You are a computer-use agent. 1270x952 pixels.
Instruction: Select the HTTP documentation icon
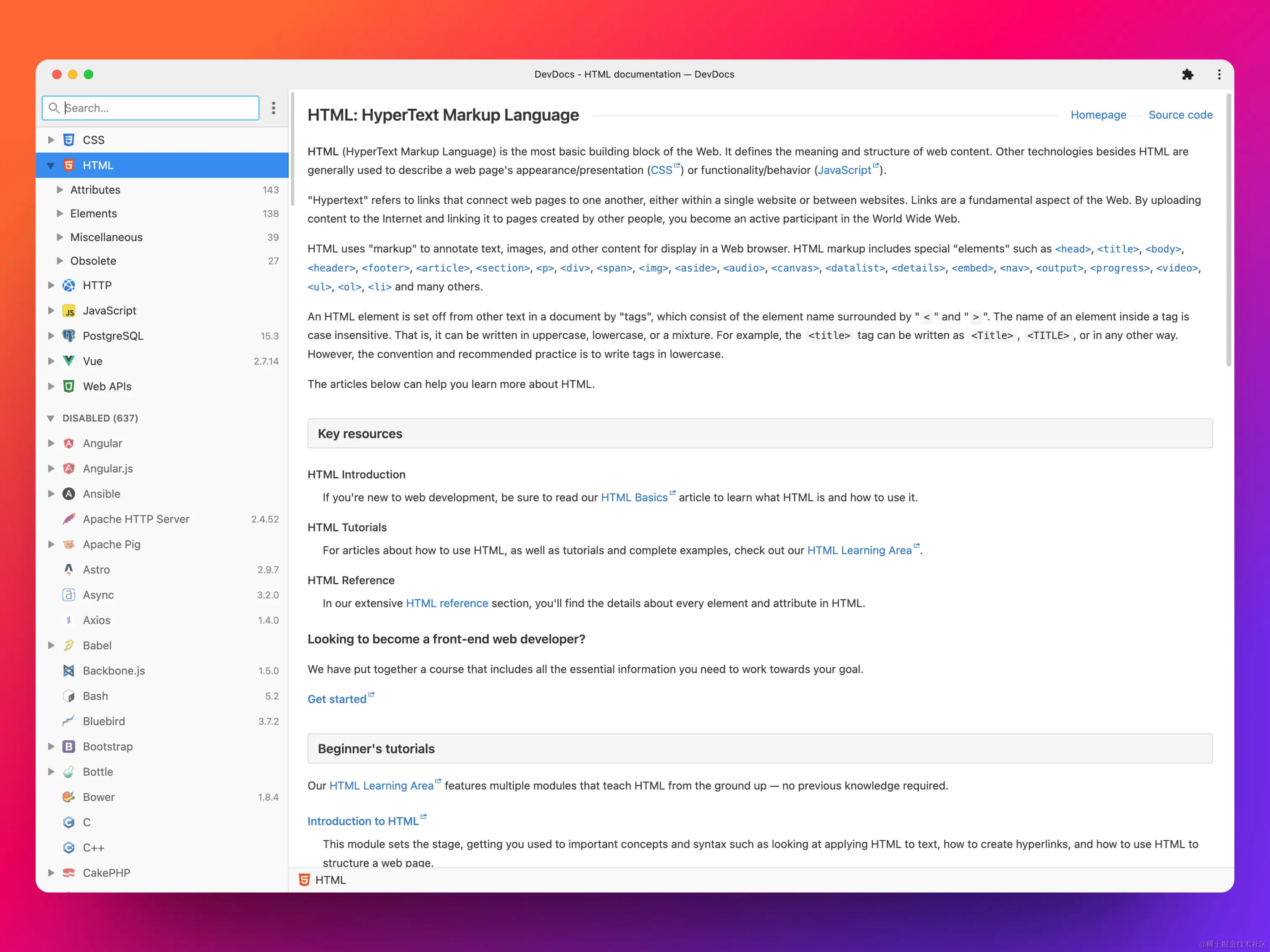(x=69, y=285)
